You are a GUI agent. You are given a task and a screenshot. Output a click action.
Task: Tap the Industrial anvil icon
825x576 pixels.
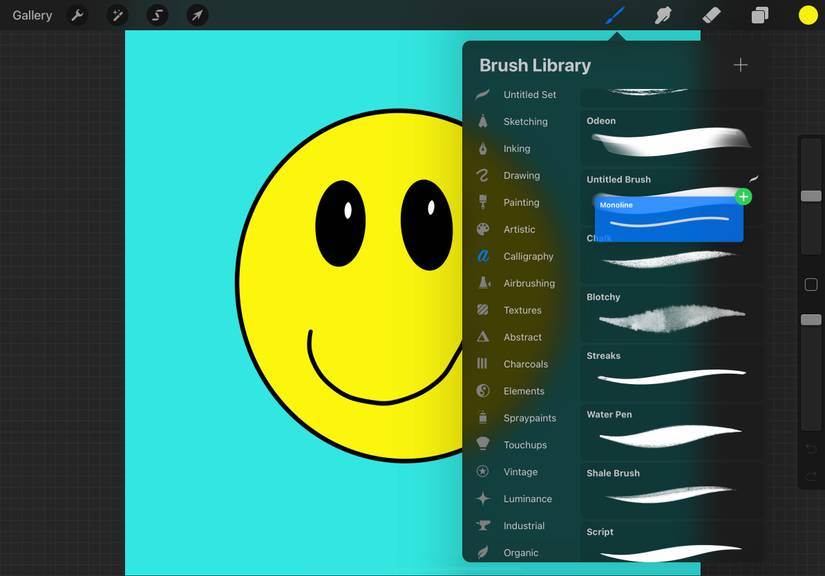tap(482, 525)
